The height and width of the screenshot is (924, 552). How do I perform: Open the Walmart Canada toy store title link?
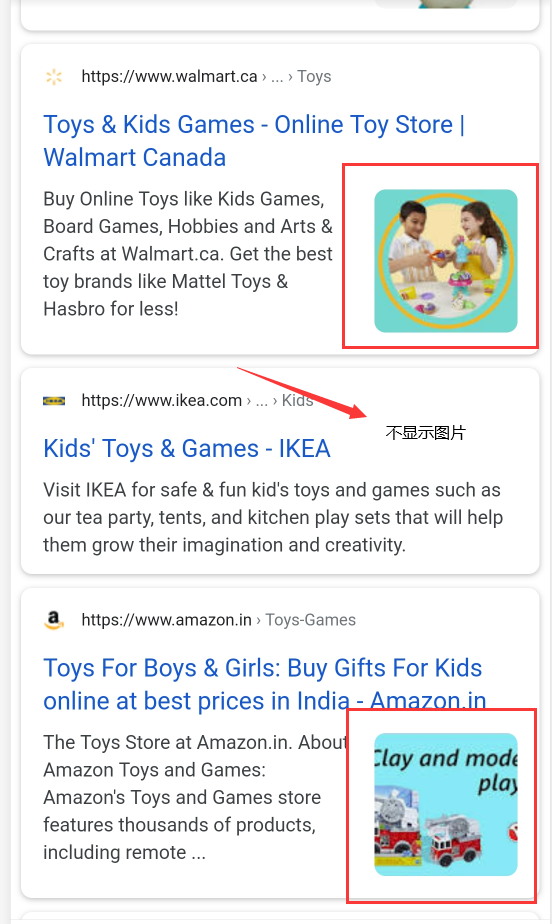[254, 141]
